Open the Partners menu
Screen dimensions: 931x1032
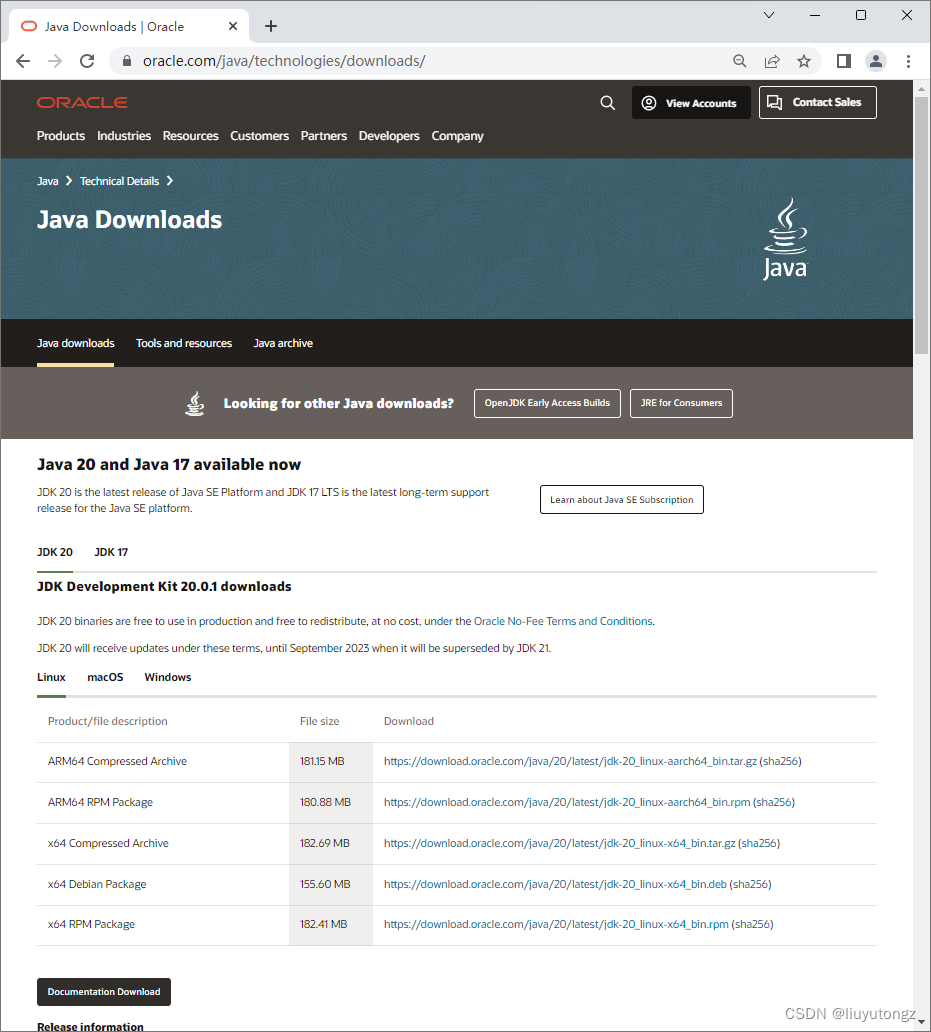pyautogui.click(x=324, y=136)
